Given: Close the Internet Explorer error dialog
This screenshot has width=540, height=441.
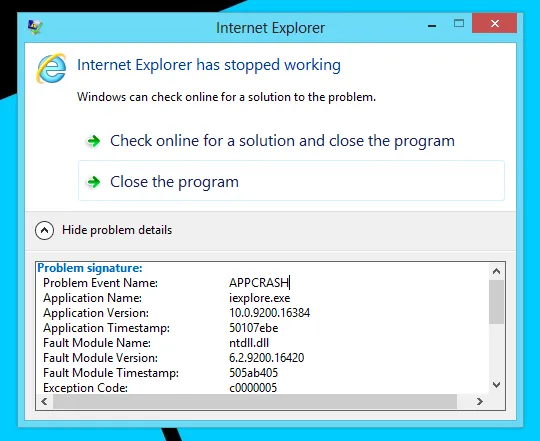Looking at the screenshot, I should click(x=495, y=23).
